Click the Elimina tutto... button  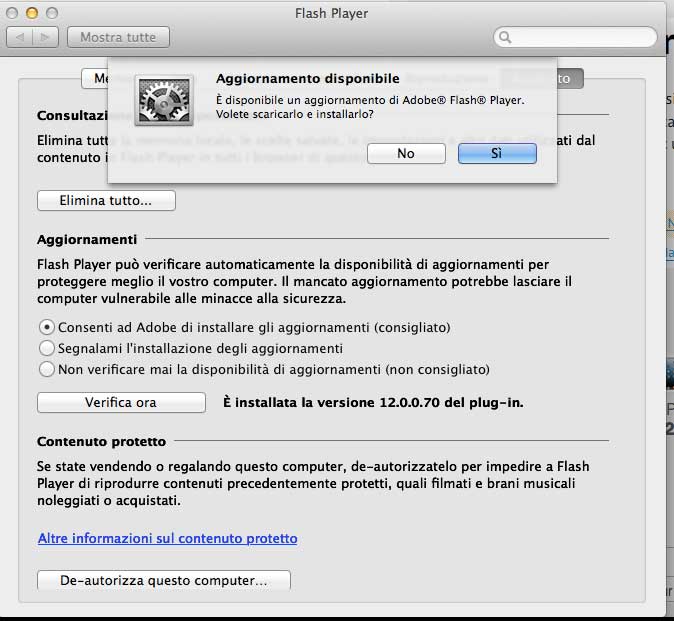(x=106, y=201)
